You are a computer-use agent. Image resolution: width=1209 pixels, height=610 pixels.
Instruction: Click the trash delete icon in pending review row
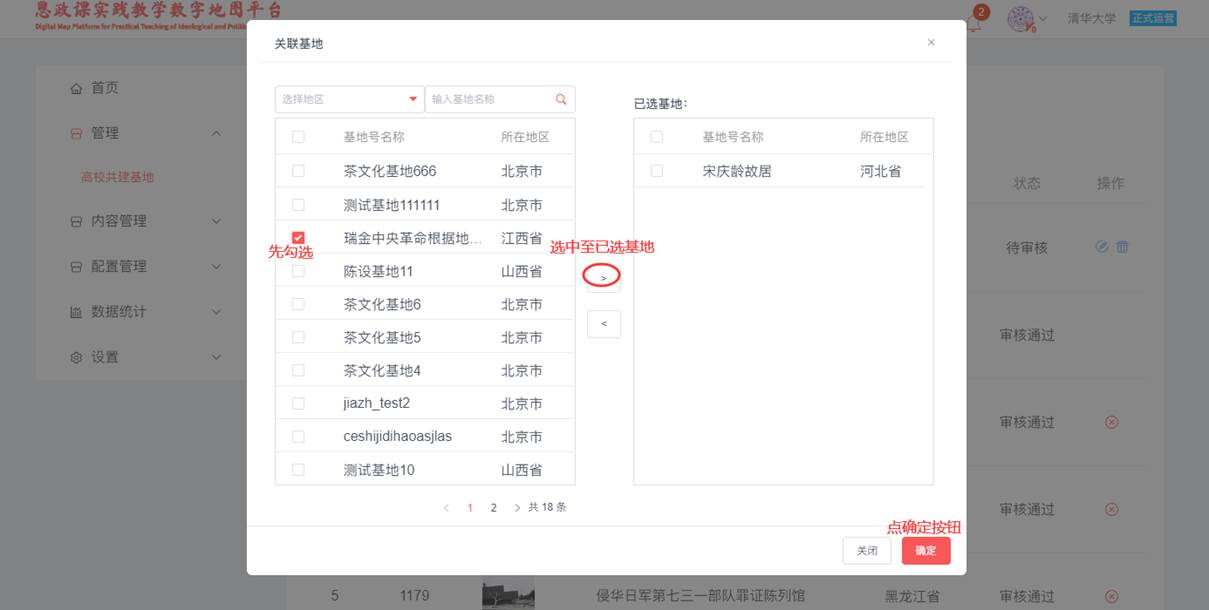(1122, 247)
